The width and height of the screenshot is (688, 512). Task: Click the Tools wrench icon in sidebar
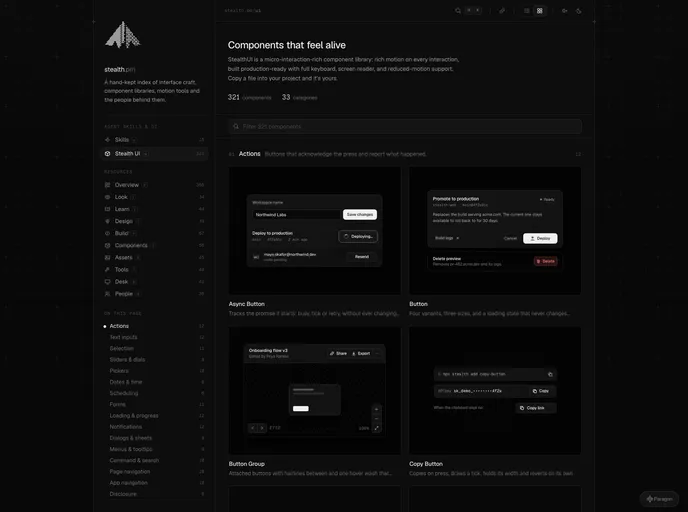tap(108, 269)
